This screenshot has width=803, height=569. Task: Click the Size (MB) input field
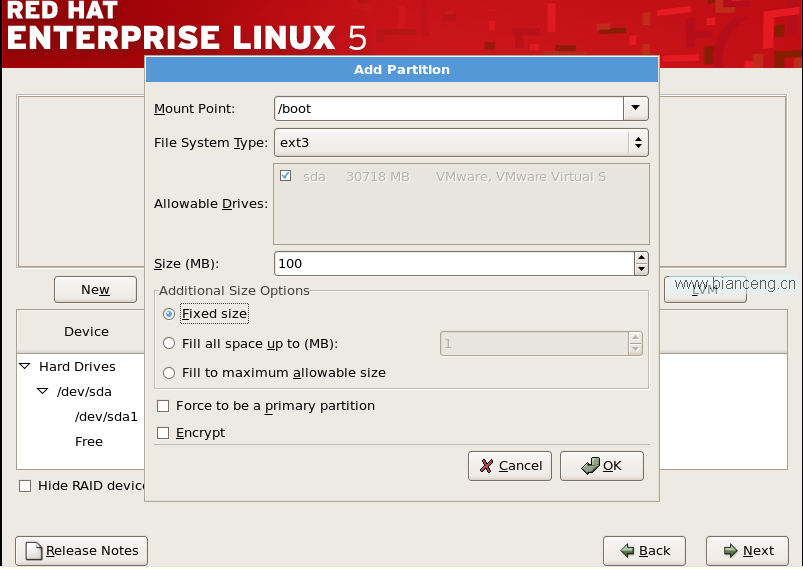(x=454, y=263)
